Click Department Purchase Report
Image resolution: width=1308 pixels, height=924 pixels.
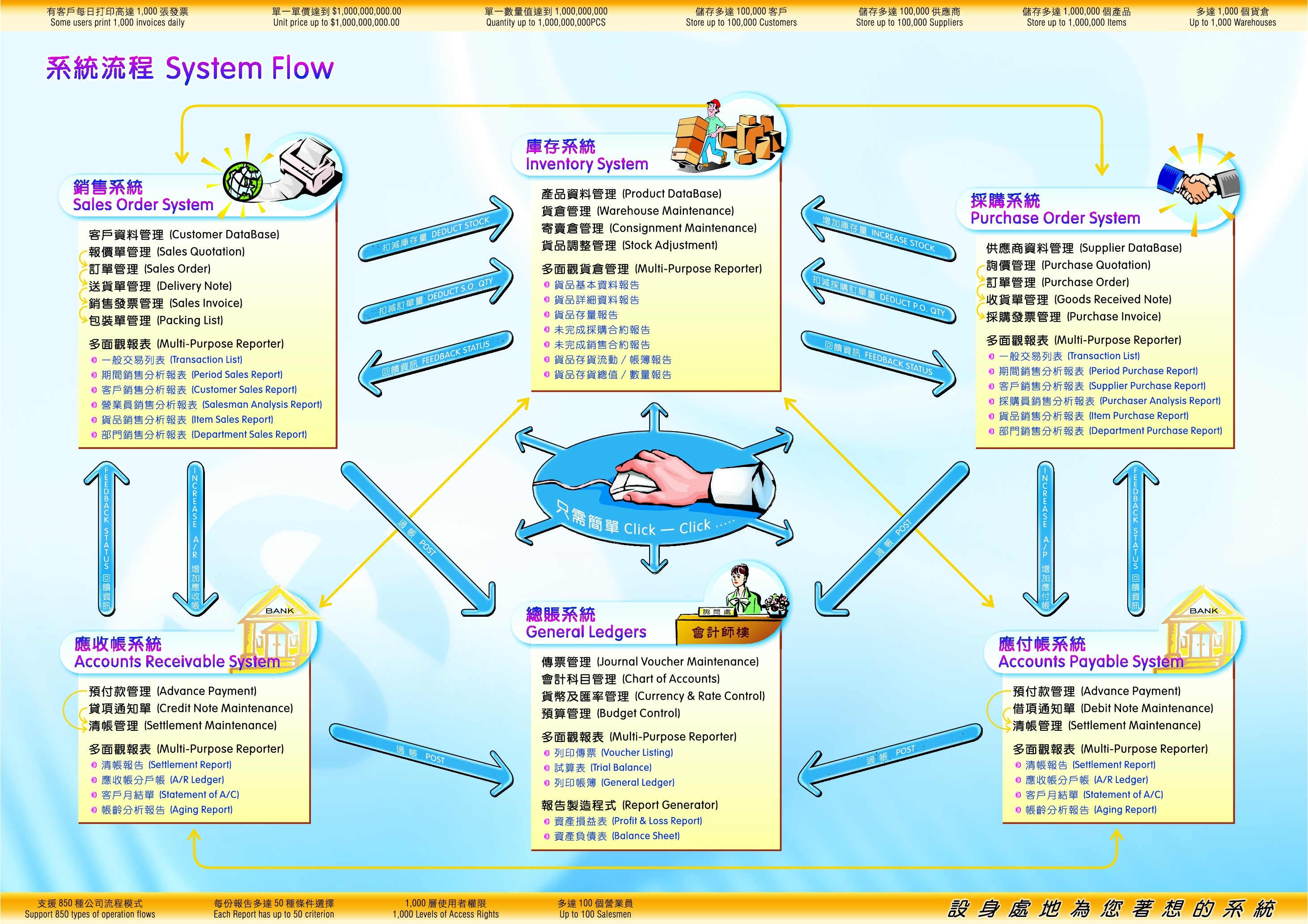click(x=1110, y=431)
